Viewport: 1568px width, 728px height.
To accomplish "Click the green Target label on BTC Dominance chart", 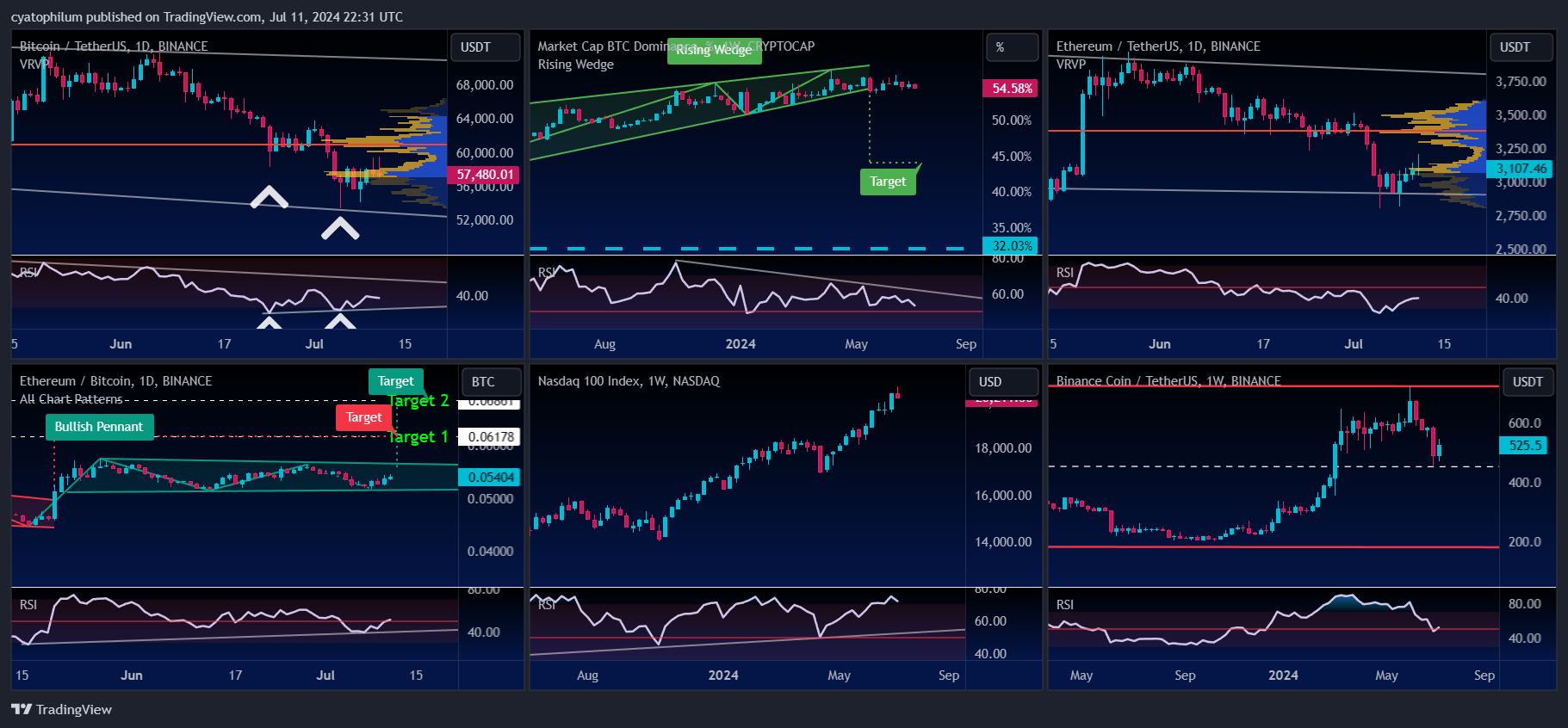I will point(887,182).
